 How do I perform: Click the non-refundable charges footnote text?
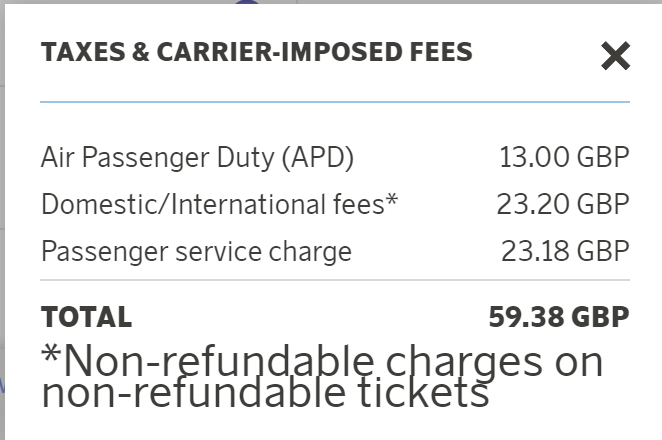click(x=322, y=360)
